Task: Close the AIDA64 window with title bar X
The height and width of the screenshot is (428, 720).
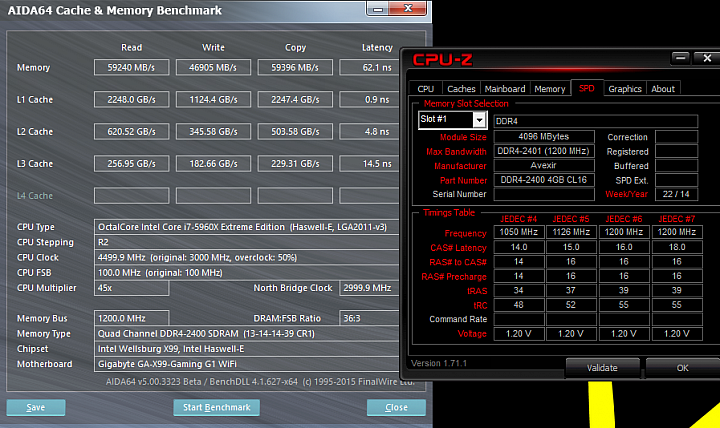Action: coord(408,8)
